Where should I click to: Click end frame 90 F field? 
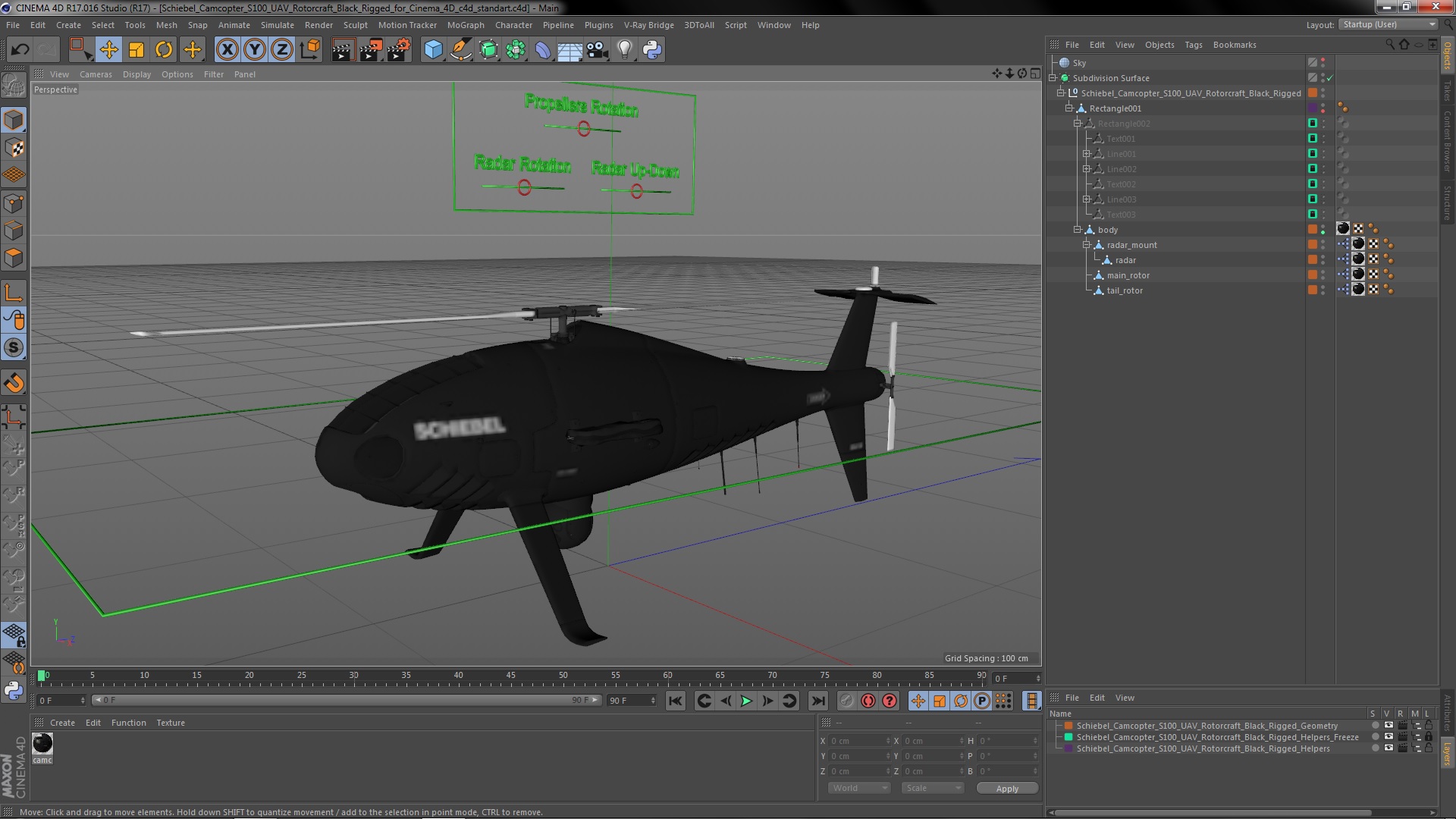click(x=632, y=701)
